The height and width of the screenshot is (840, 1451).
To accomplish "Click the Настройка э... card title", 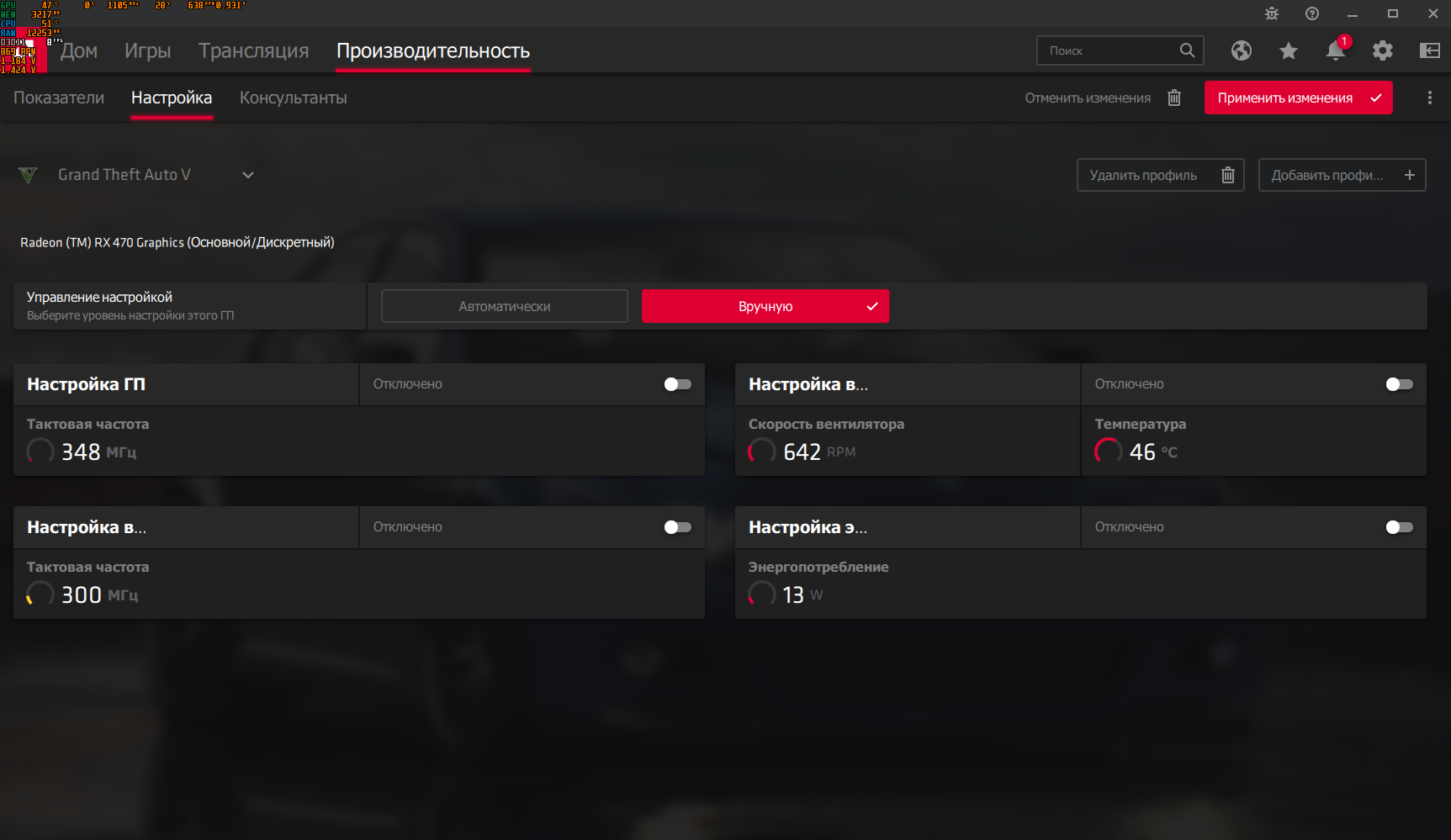I will pyautogui.click(x=808, y=527).
